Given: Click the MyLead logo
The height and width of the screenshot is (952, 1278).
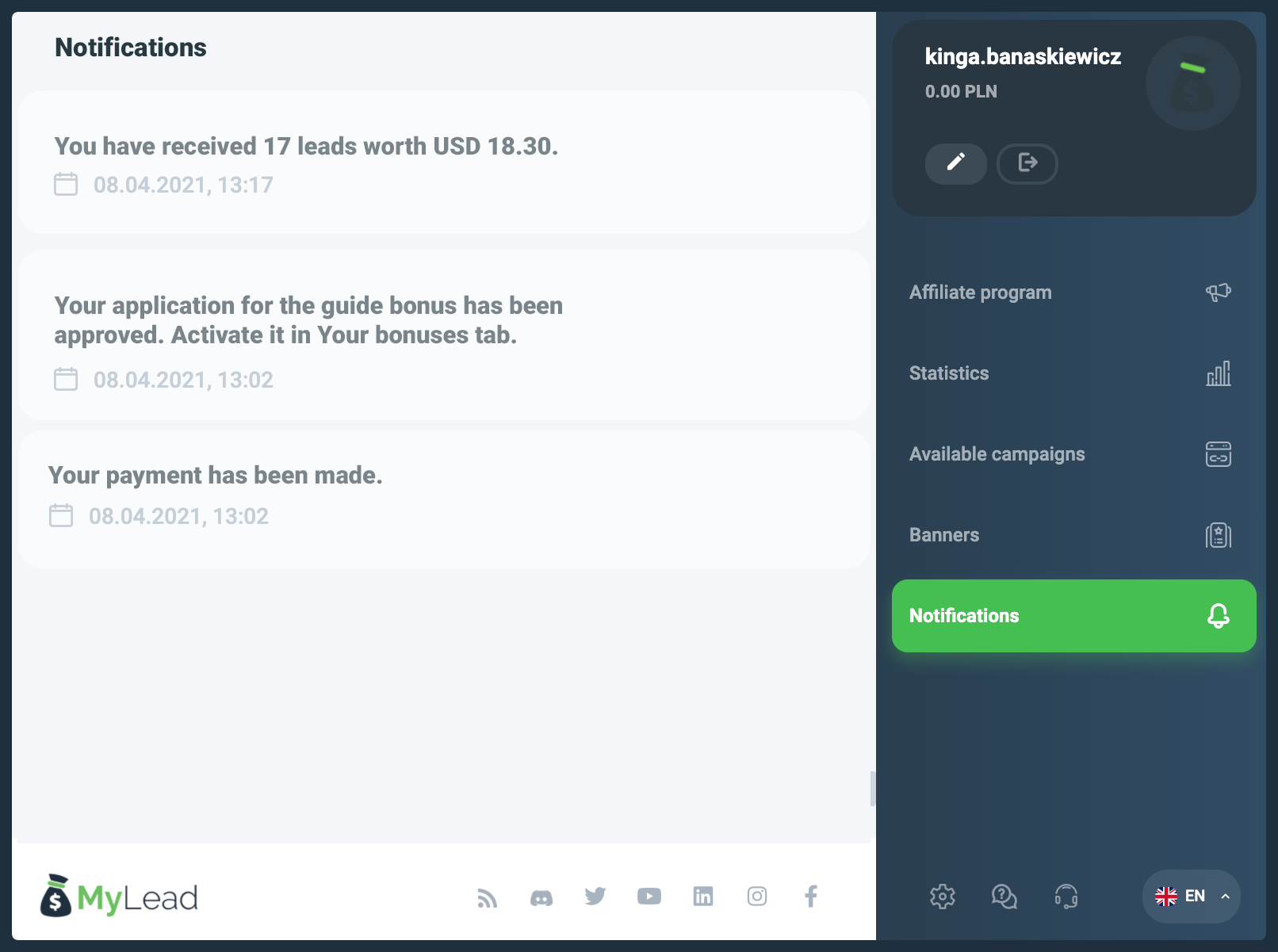Looking at the screenshot, I should (x=120, y=897).
